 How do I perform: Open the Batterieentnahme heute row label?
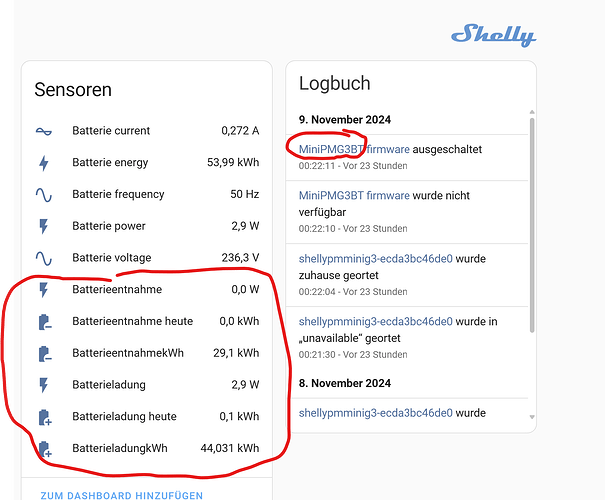(132, 321)
